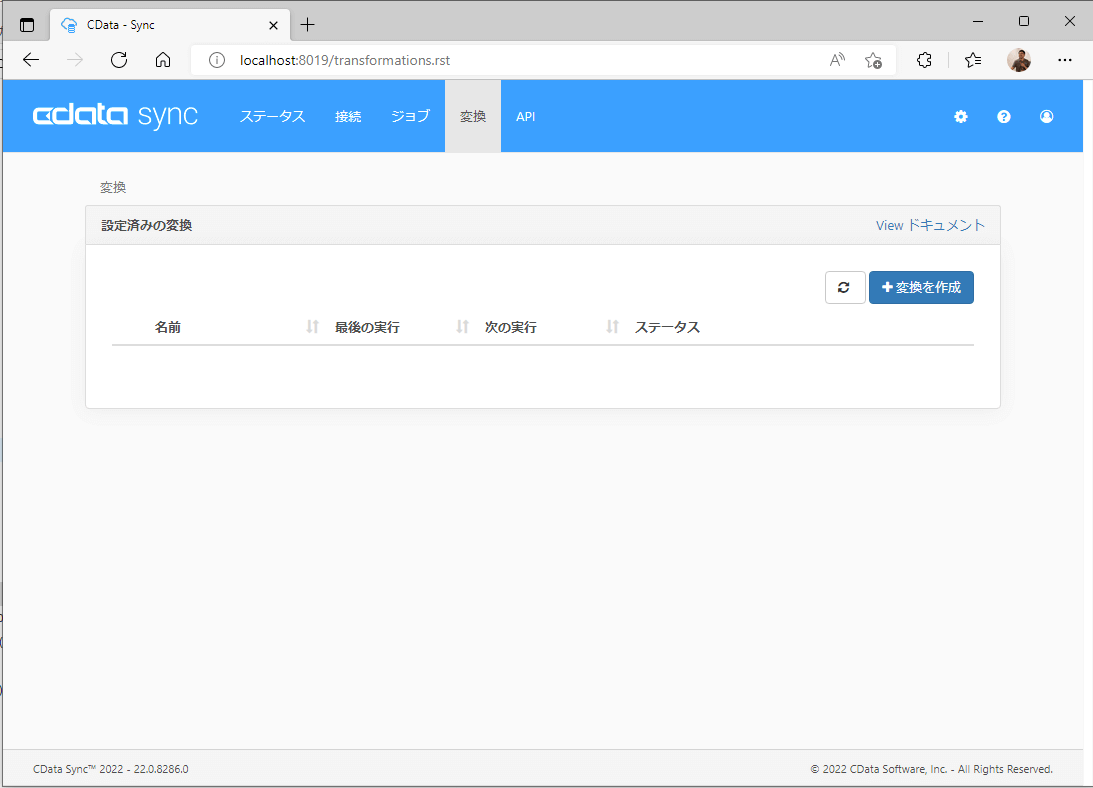
Task: Open browser extensions menu
Action: tap(924, 60)
